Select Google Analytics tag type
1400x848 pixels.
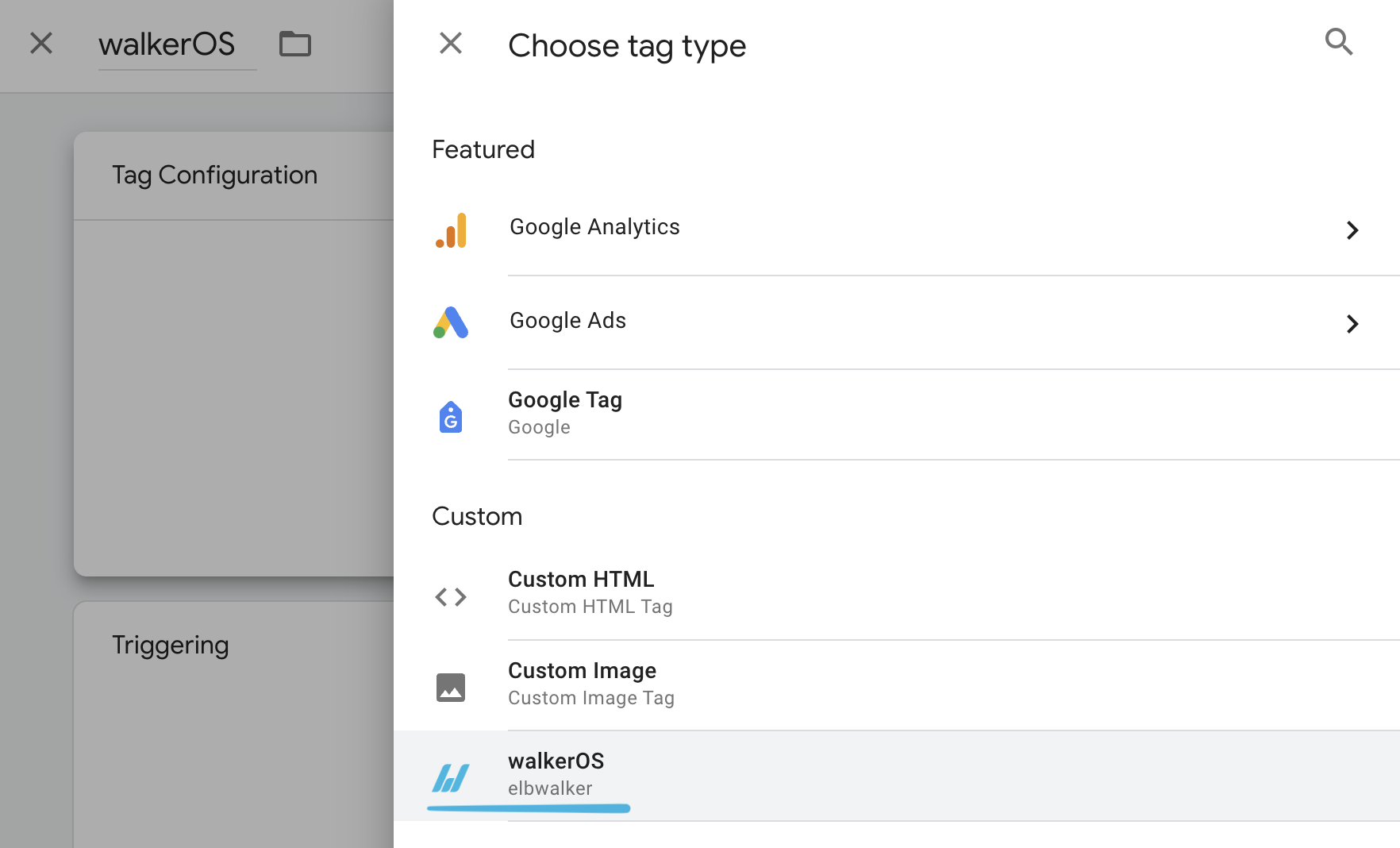coord(897,230)
